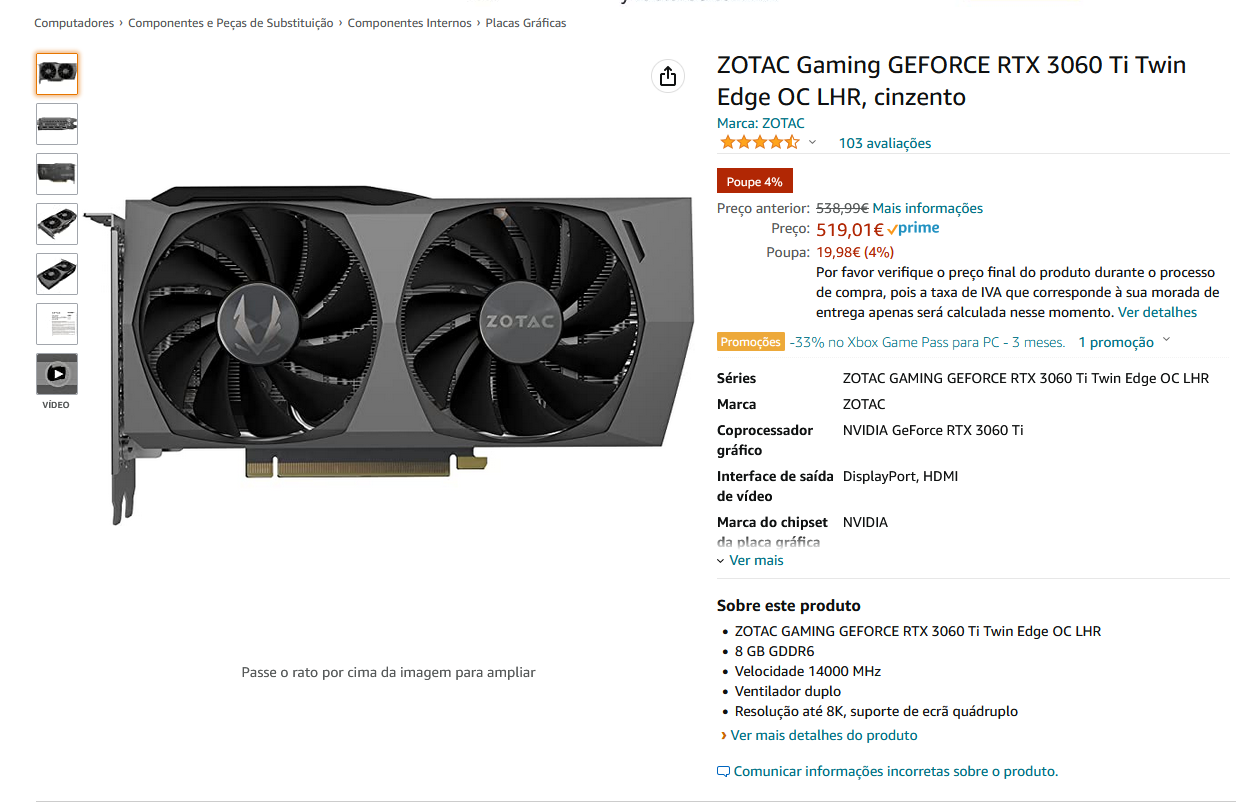Open the ratings breakdown chevron
The width and height of the screenshot is (1237, 805).
pyautogui.click(x=812, y=142)
